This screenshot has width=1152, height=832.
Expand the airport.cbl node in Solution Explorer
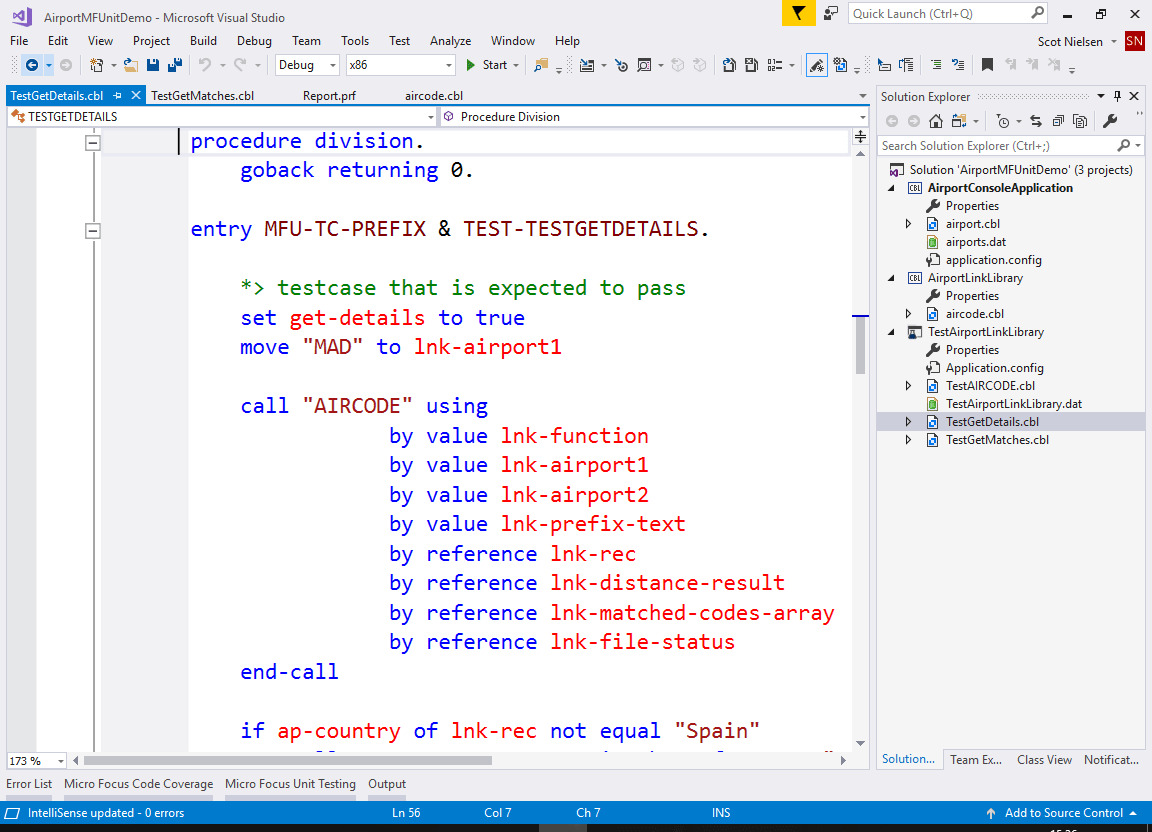tap(907, 223)
